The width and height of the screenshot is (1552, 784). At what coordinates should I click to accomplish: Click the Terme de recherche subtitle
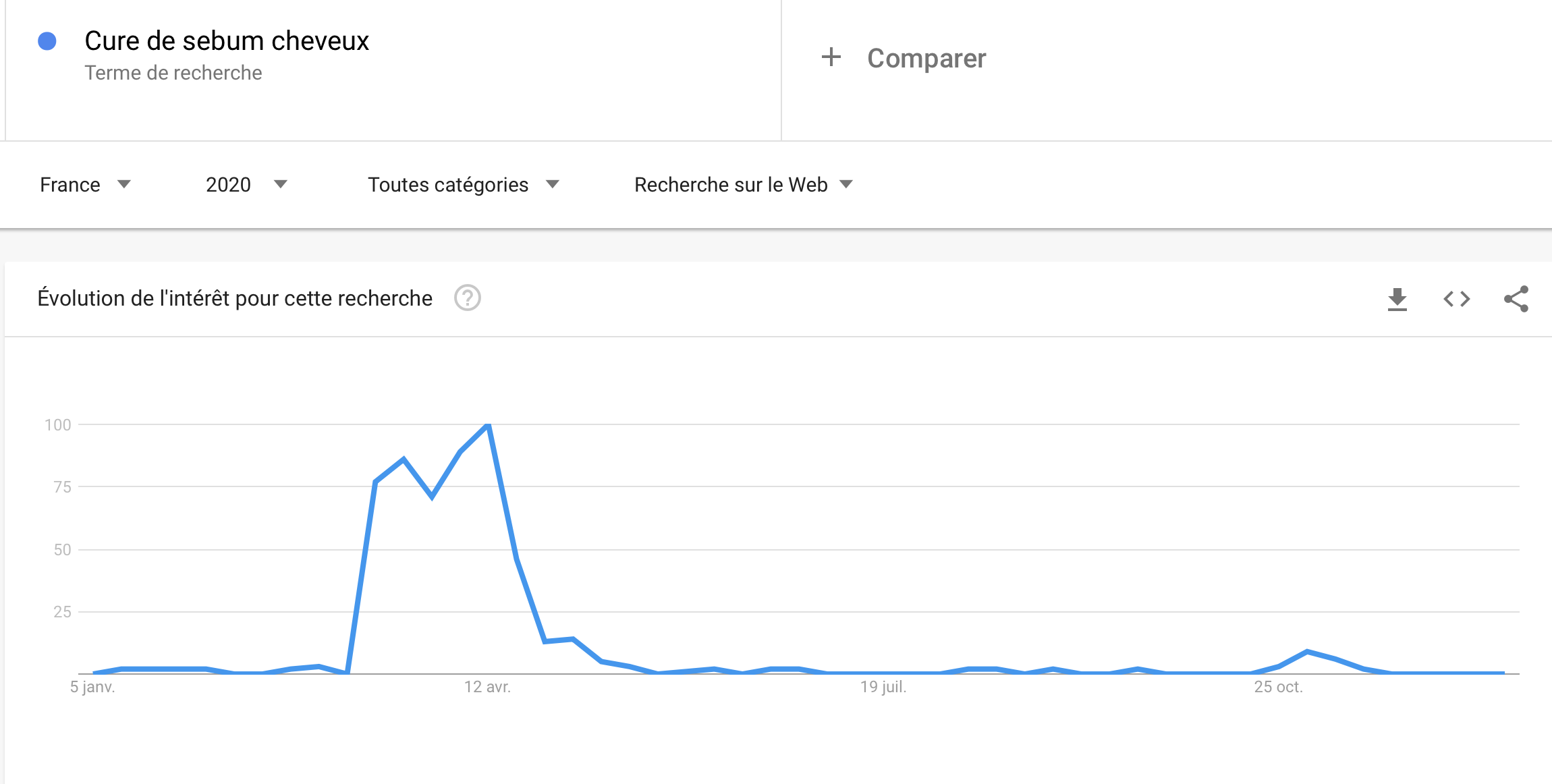[173, 73]
